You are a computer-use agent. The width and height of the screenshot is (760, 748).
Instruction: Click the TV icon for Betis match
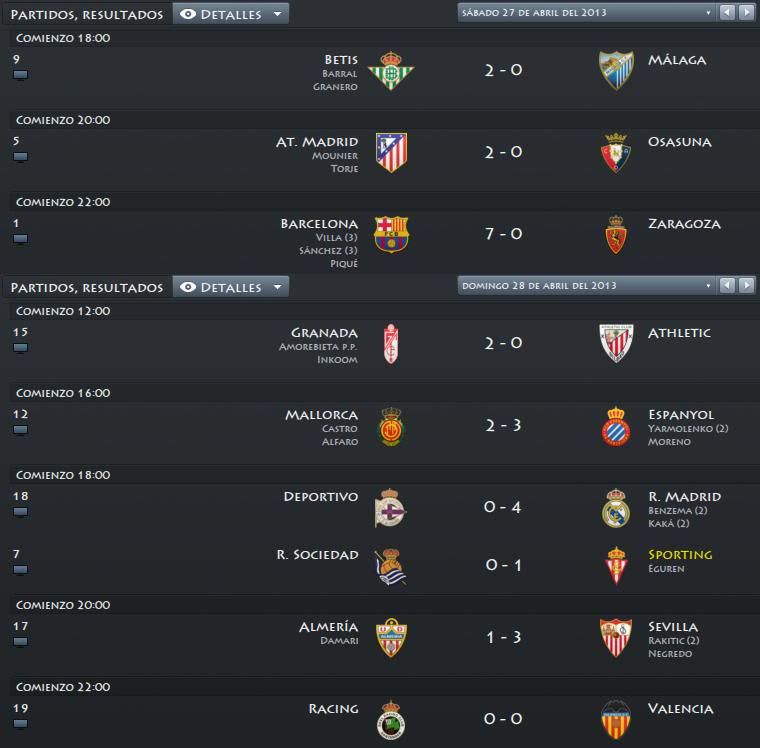click(20, 75)
